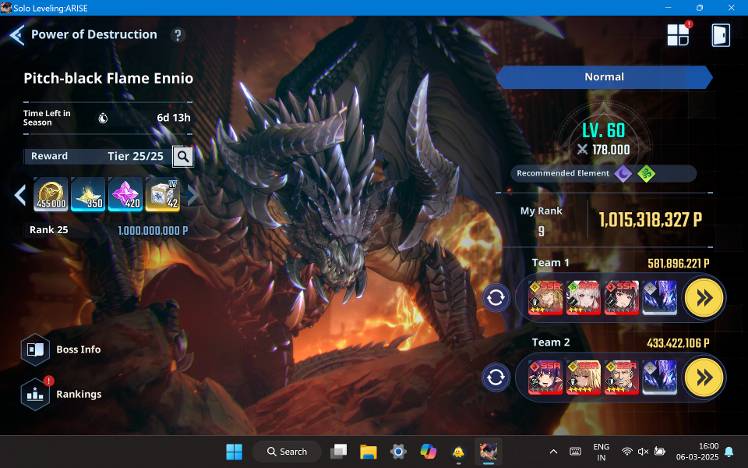The height and width of the screenshot is (468, 748).
Task: Click the back arrow beside Power of Destruction
Action: coord(16,35)
